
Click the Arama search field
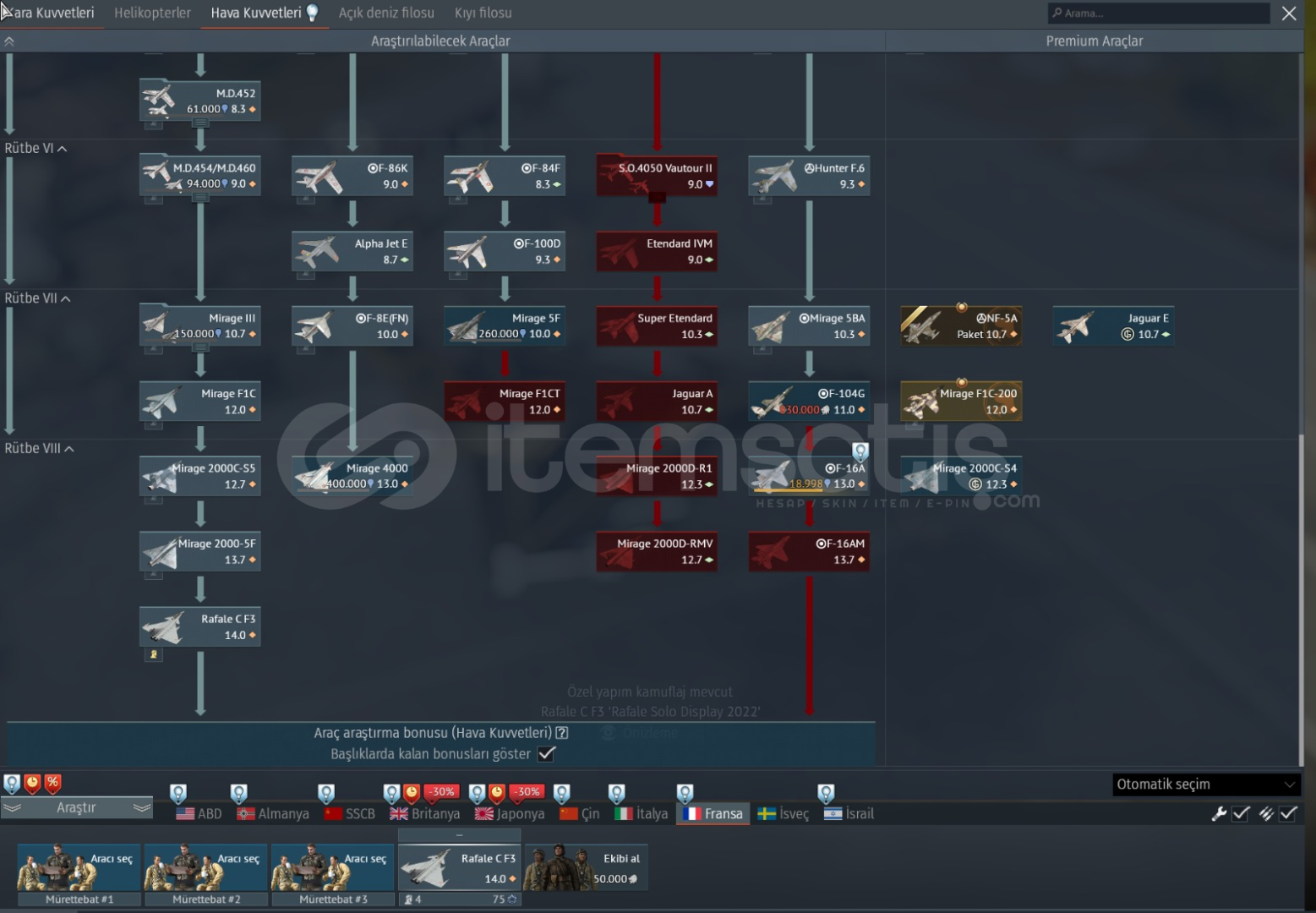coord(1159,14)
